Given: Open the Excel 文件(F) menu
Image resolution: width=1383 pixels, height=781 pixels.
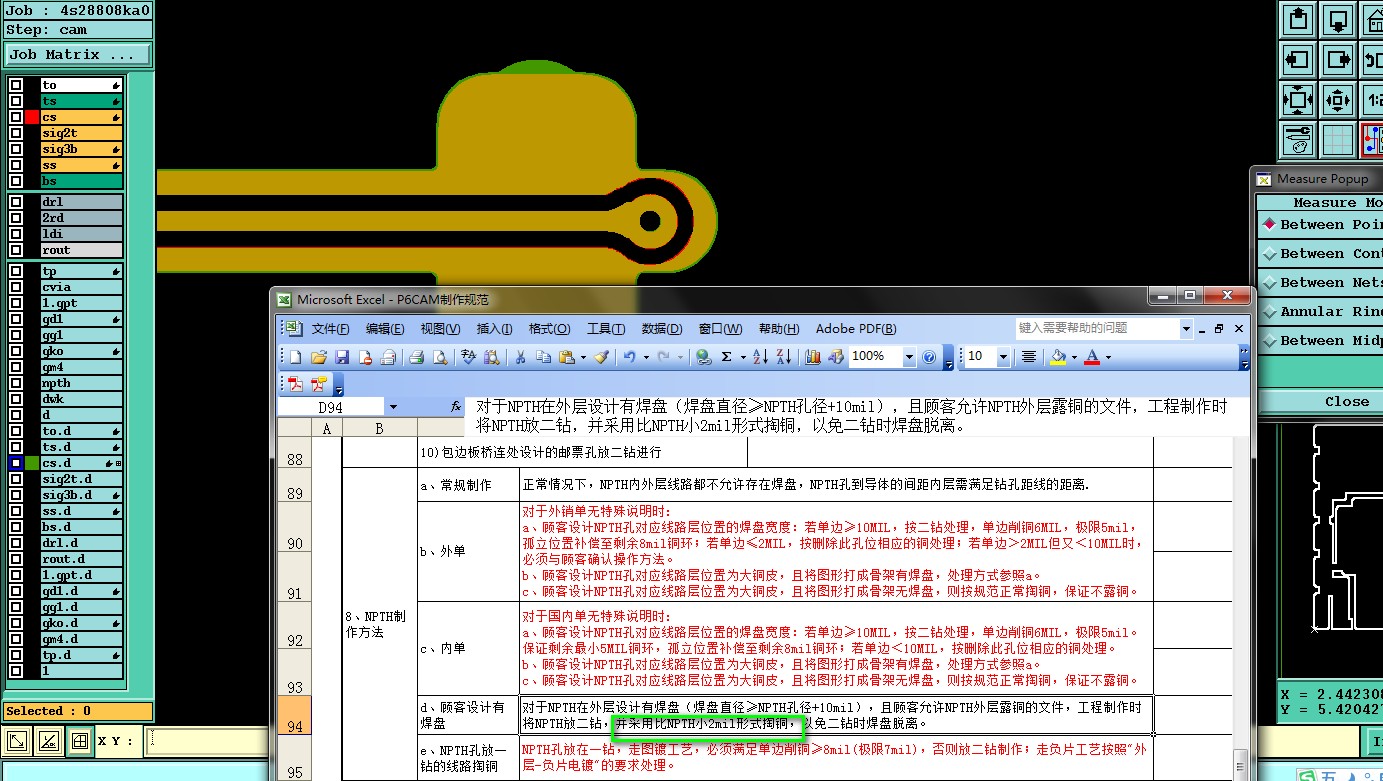Looking at the screenshot, I should [x=330, y=328].
